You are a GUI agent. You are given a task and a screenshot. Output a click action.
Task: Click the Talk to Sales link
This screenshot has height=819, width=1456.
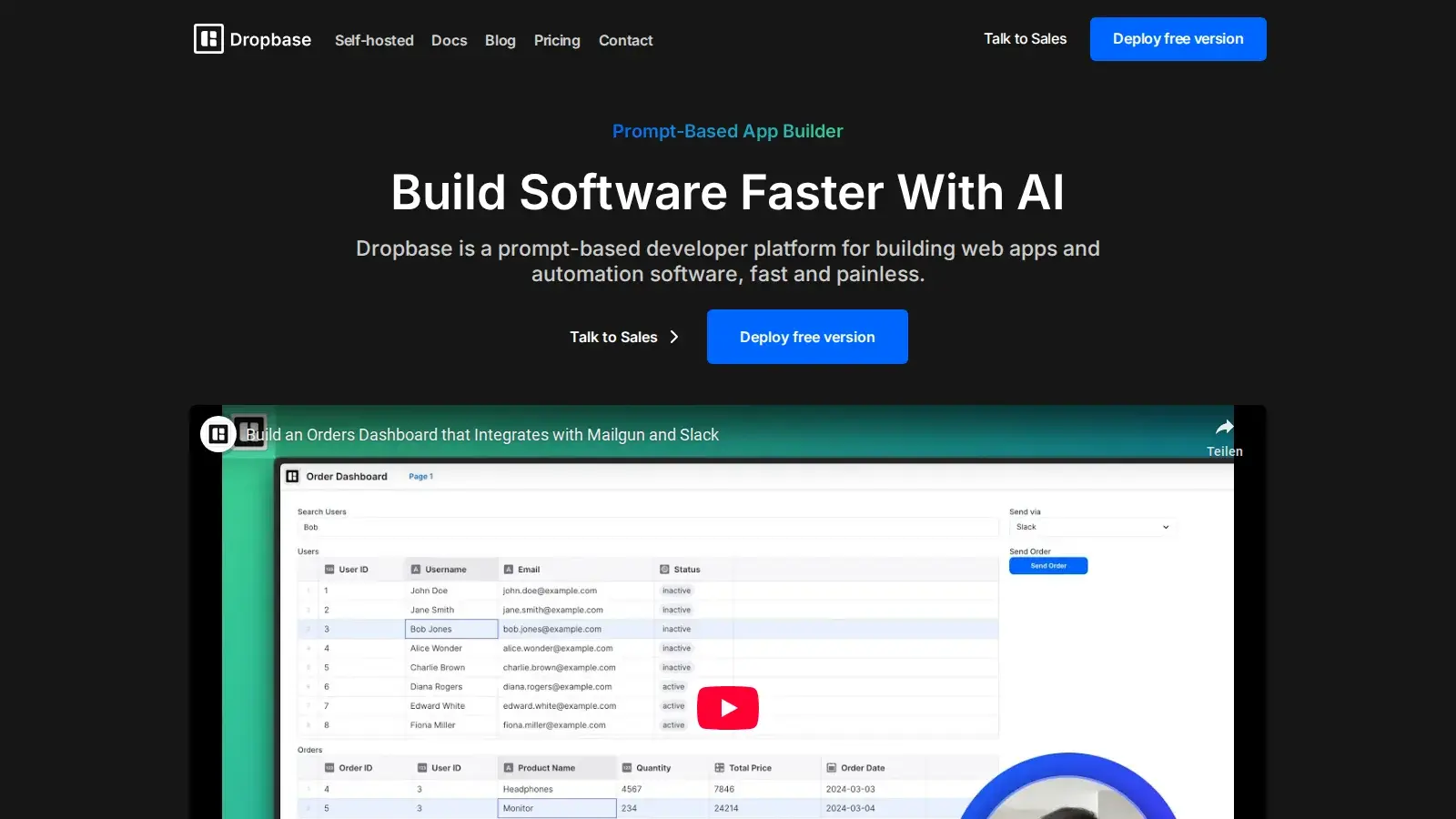(x=1025, y=38)
